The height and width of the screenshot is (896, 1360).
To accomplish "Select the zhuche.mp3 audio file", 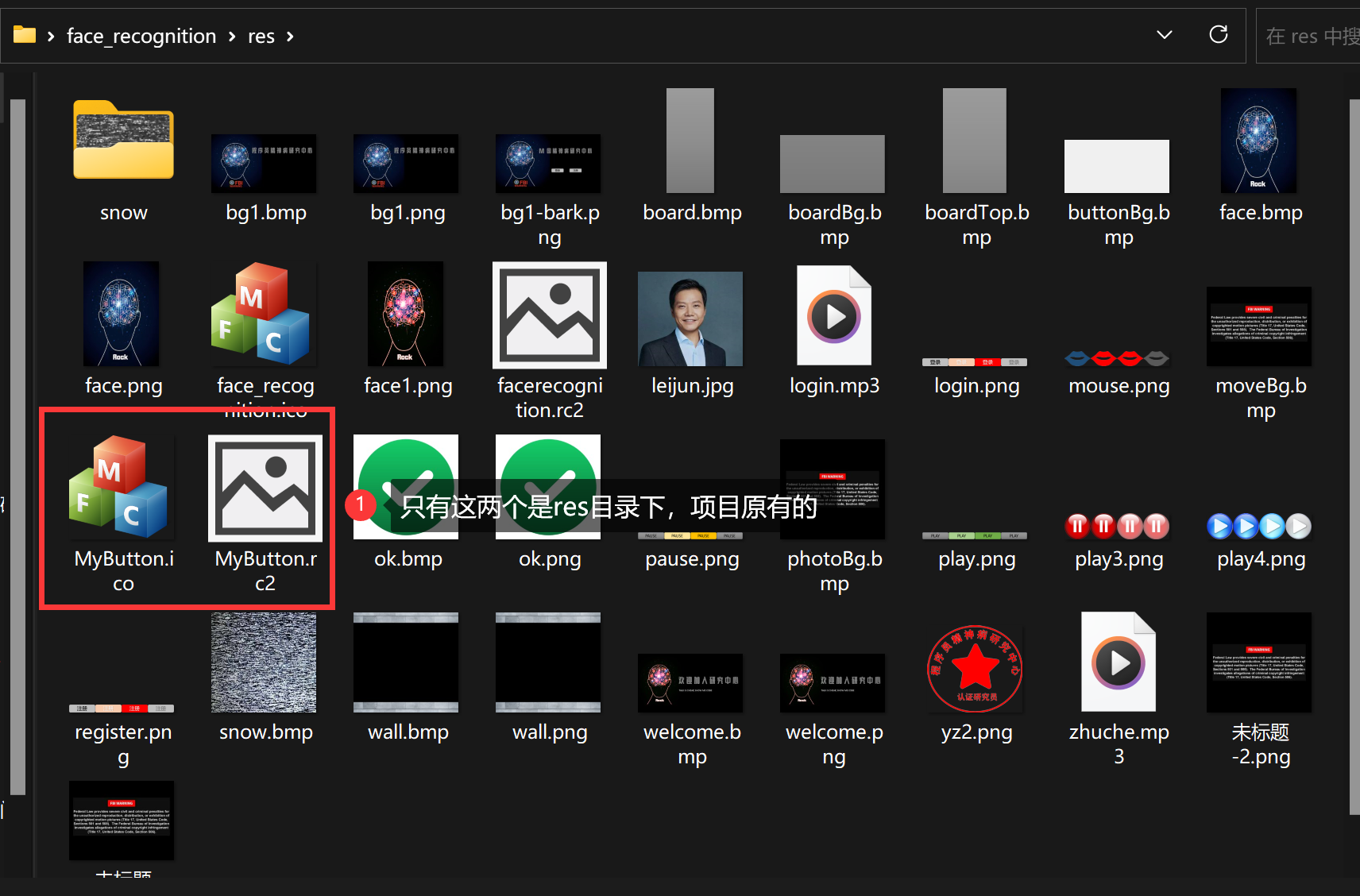I will click(1119, 662).
